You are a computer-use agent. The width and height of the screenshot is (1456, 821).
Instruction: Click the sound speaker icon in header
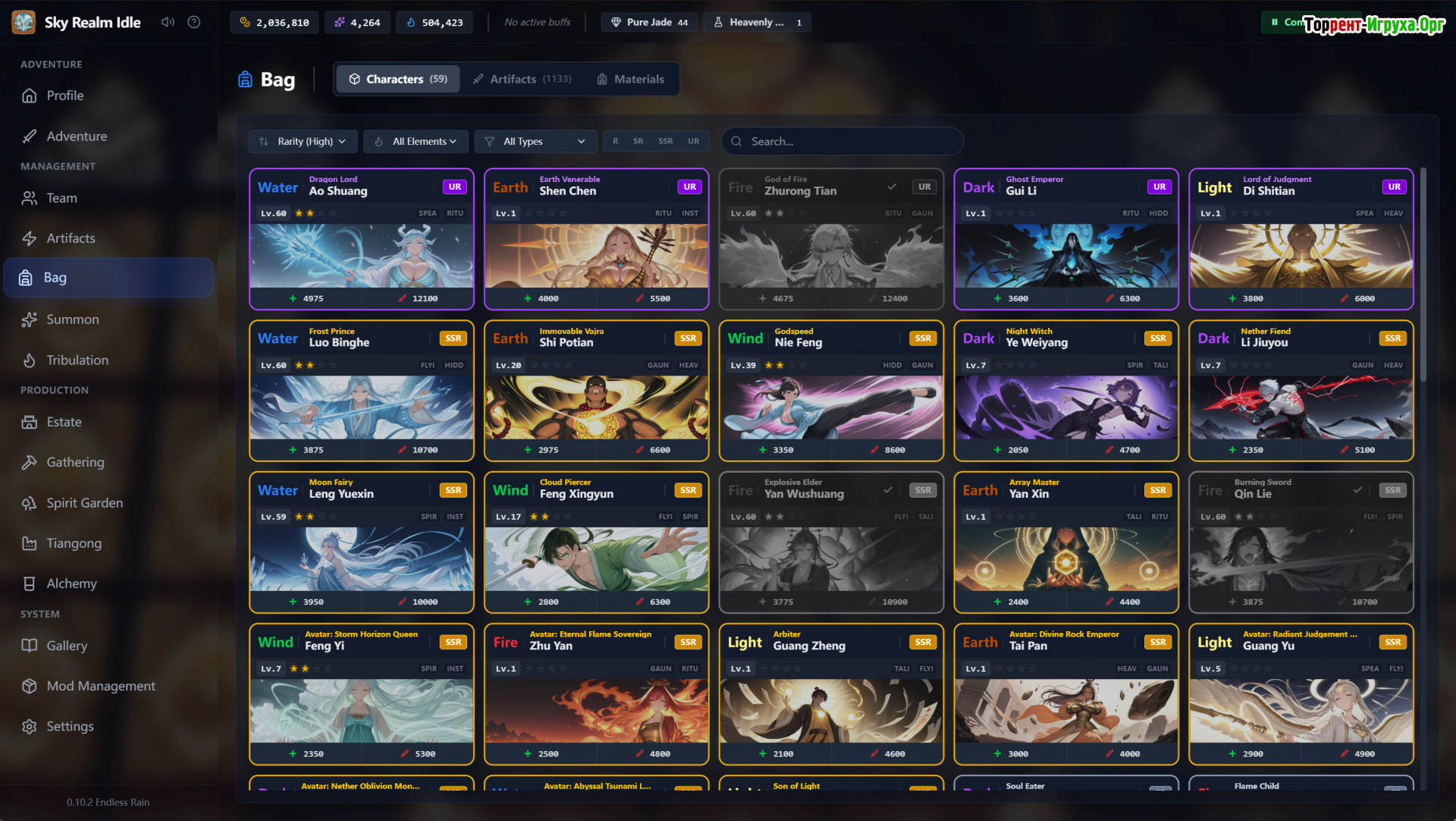(x=168, y=22)
